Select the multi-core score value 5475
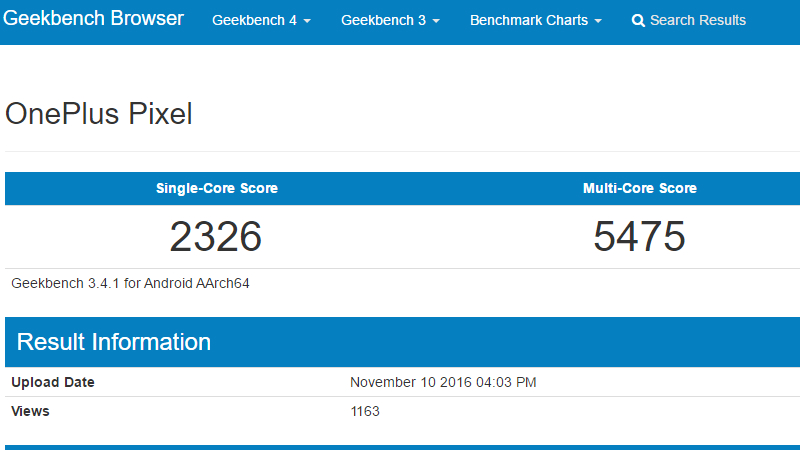Viewport: 800px width, 450px height. pos(639,236)
